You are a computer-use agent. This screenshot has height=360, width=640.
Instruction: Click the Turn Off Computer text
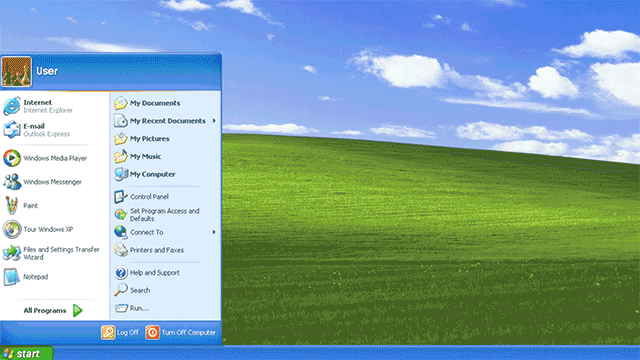coord(189,333)
